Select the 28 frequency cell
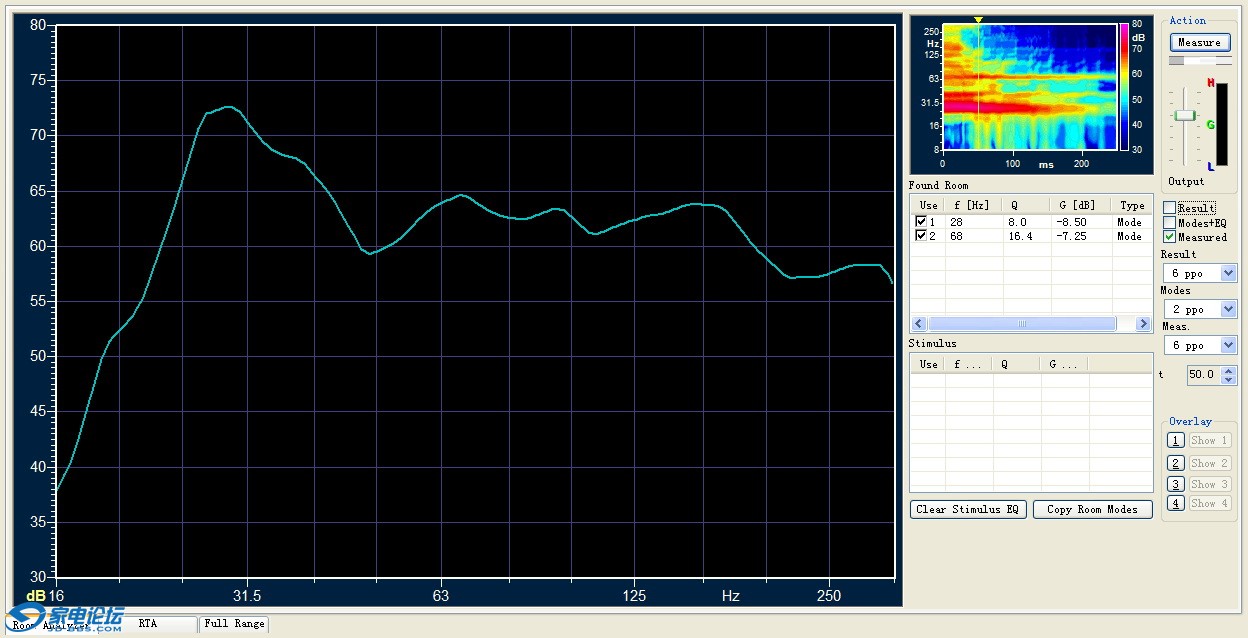This screenshot has width=1248, height=638. point(973,222)
